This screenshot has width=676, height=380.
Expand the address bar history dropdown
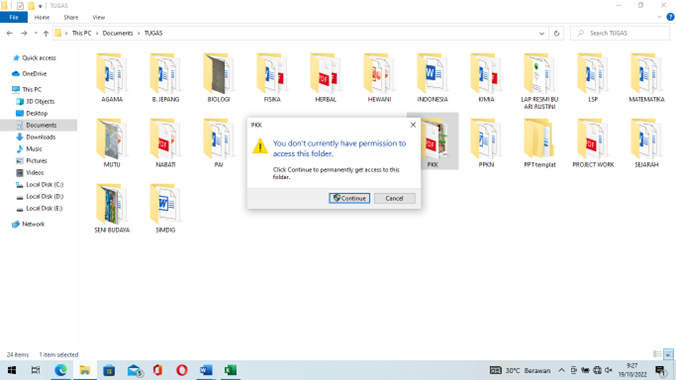[541, 33]
